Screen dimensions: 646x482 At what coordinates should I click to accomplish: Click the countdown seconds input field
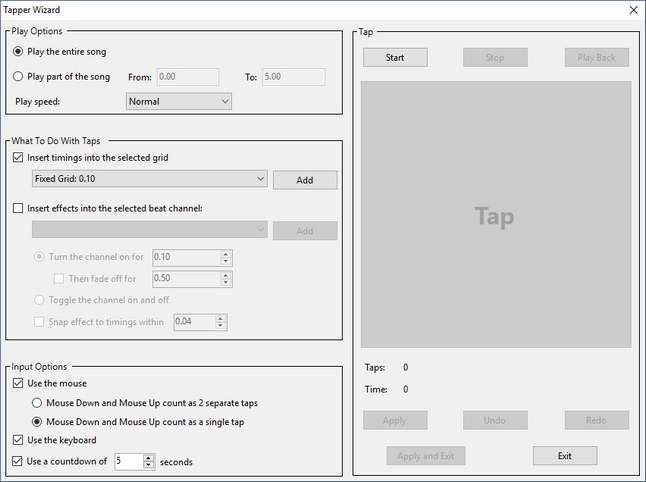click(128, 461)
